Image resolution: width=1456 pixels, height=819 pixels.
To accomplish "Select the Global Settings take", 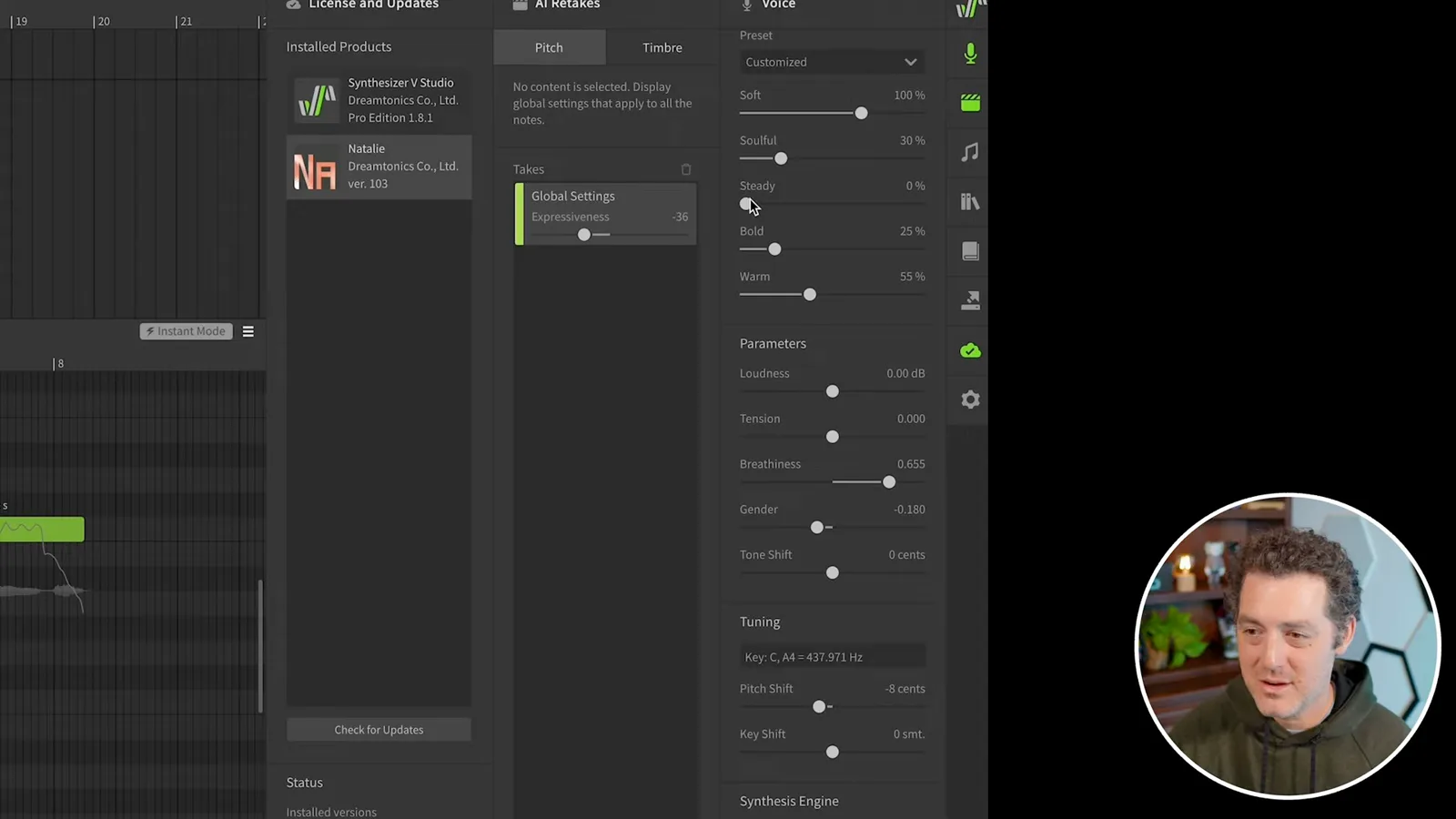I will [605, 214].
